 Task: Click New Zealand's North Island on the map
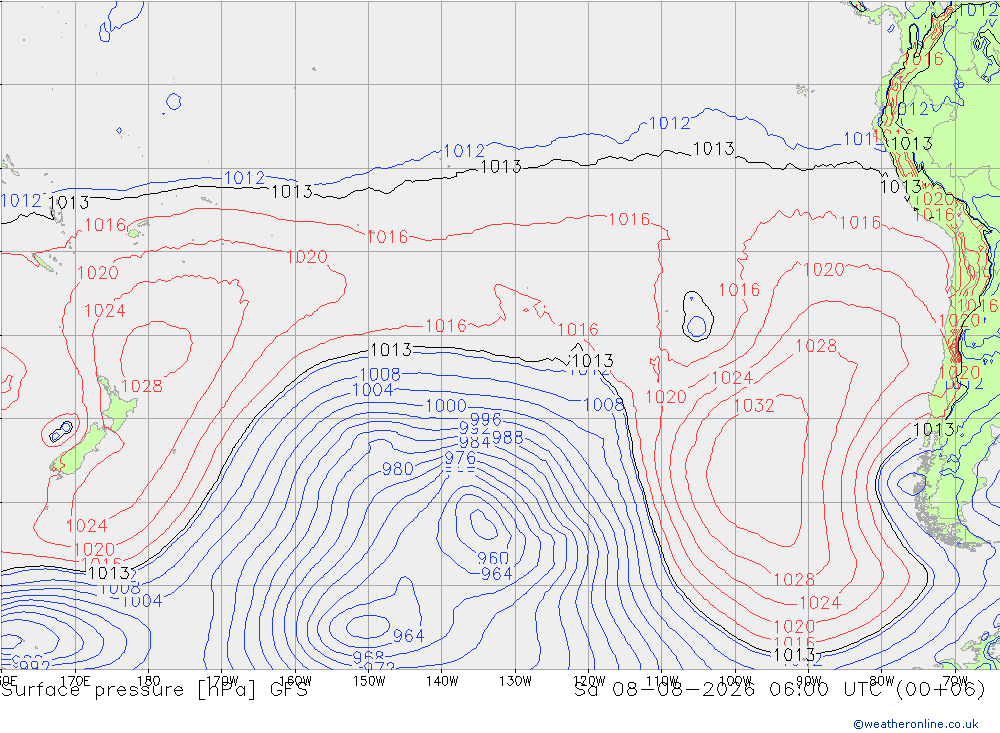click(117, 403)
